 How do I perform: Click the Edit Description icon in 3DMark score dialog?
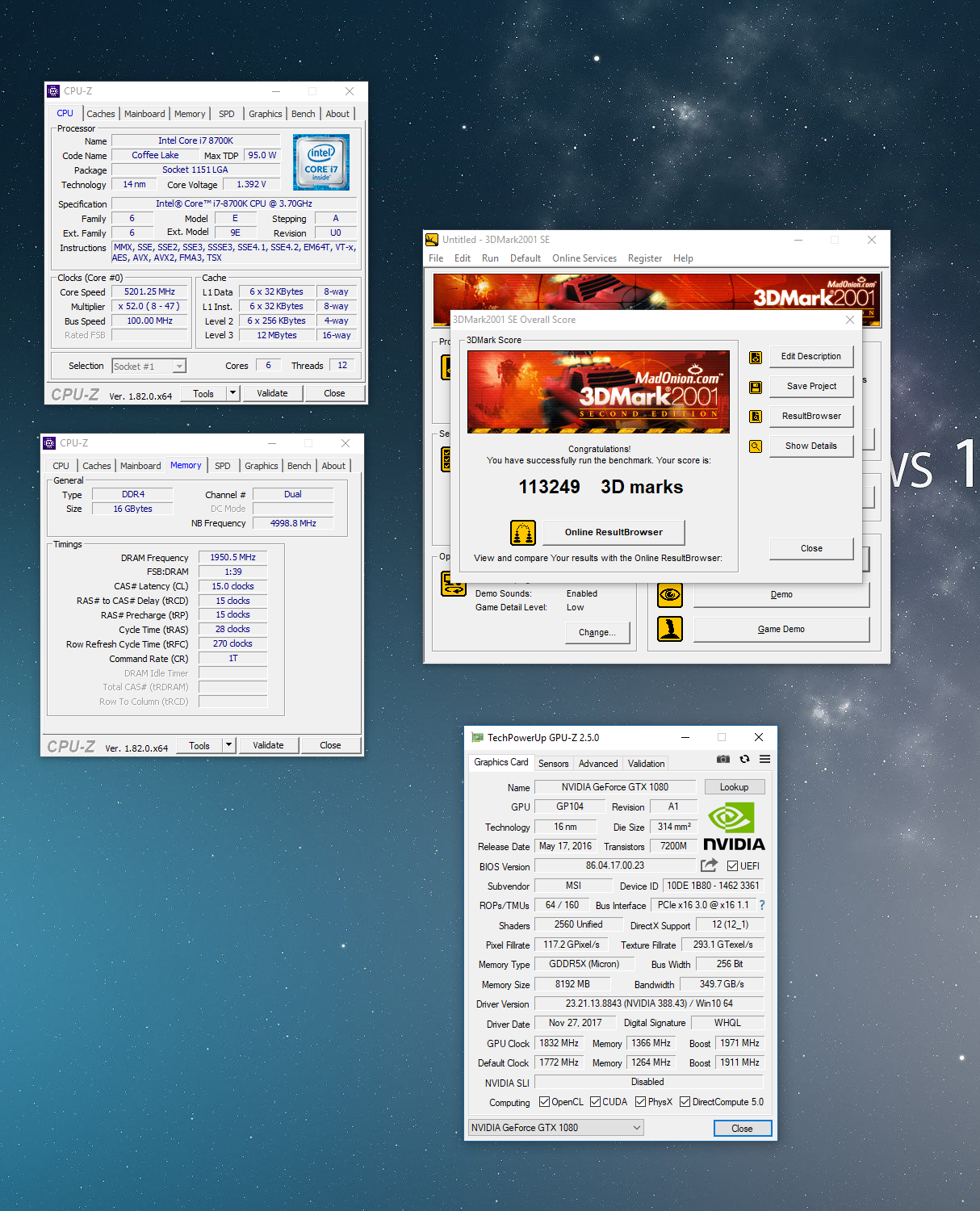pyautogui.click(x=756, y=357)
